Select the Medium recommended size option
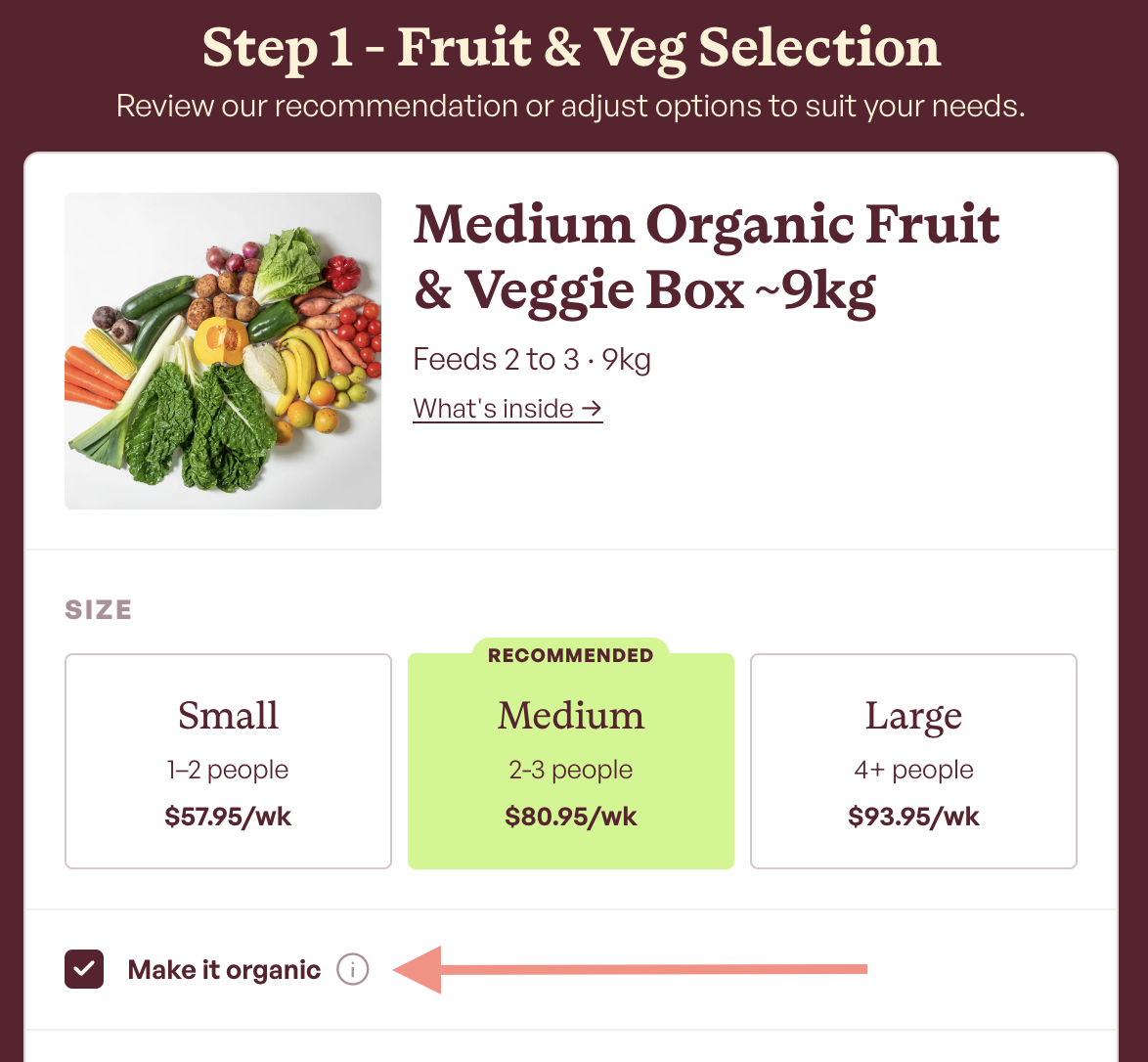Screen dimensions: 1148x1062 (x=571, y=761)
